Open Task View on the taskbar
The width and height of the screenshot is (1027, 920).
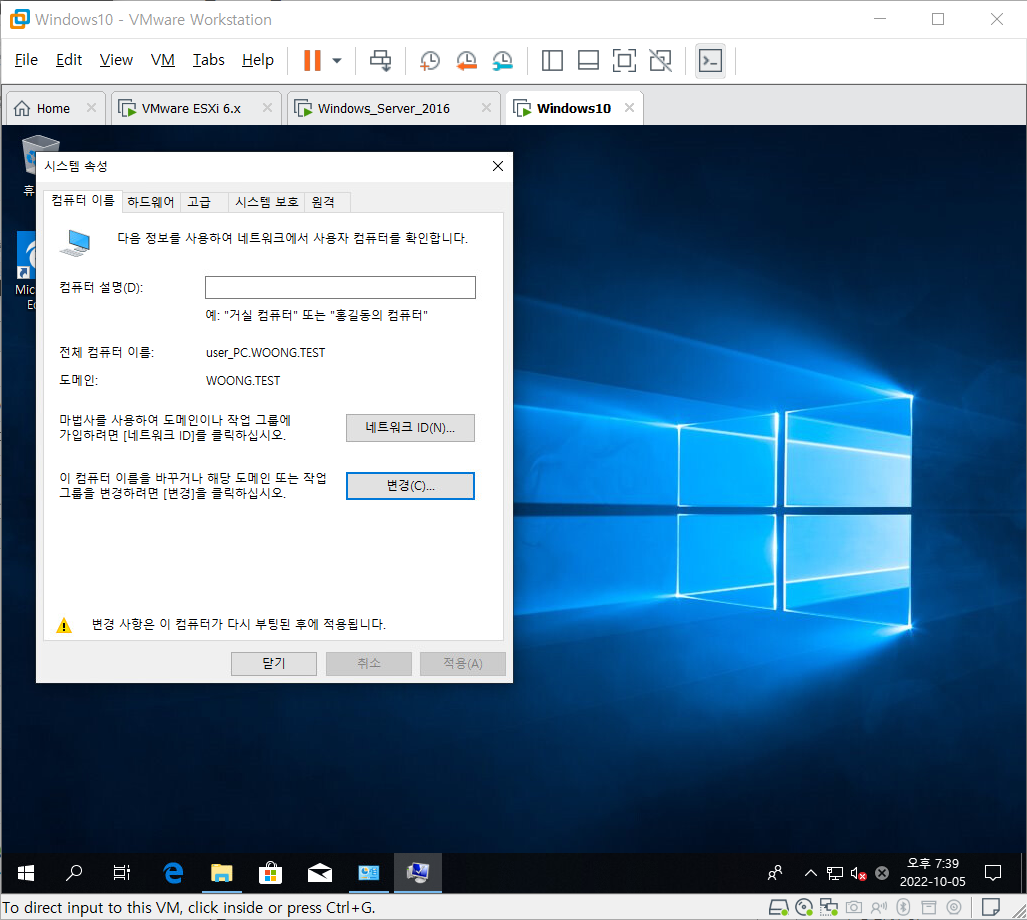click(x=122, y=872)
